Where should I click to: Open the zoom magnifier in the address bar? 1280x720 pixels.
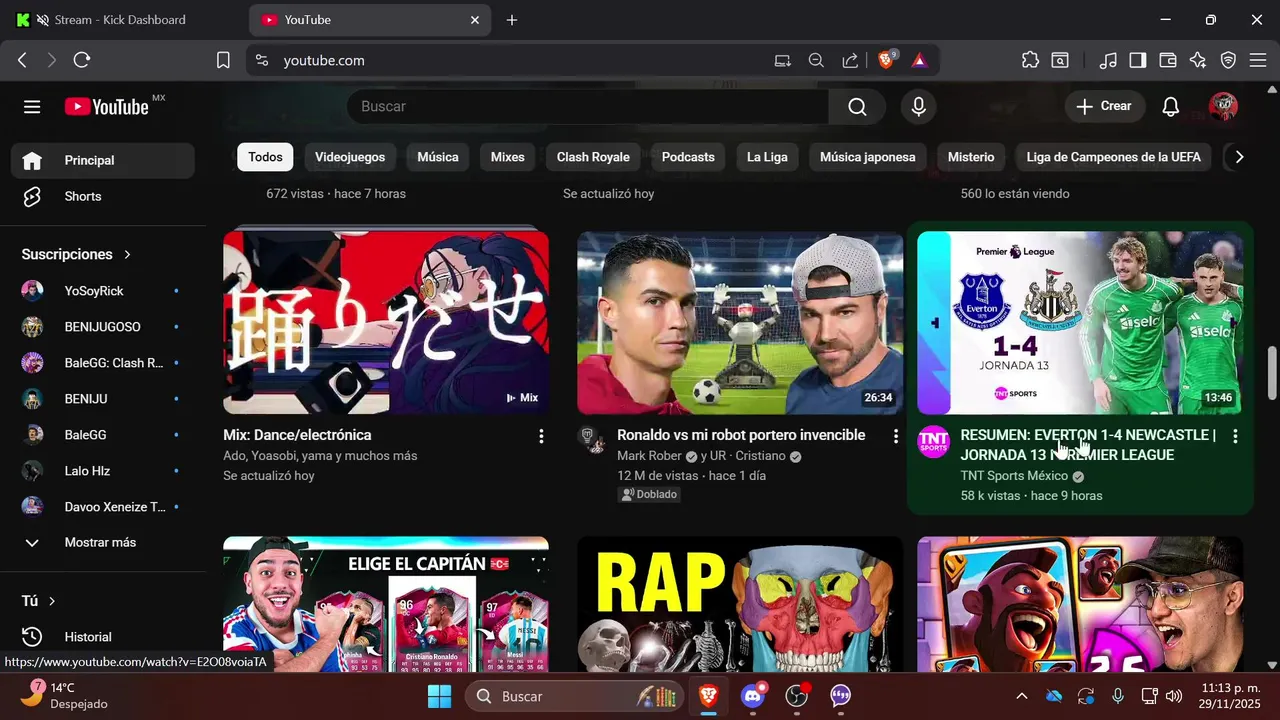click(x=816, y=60)
